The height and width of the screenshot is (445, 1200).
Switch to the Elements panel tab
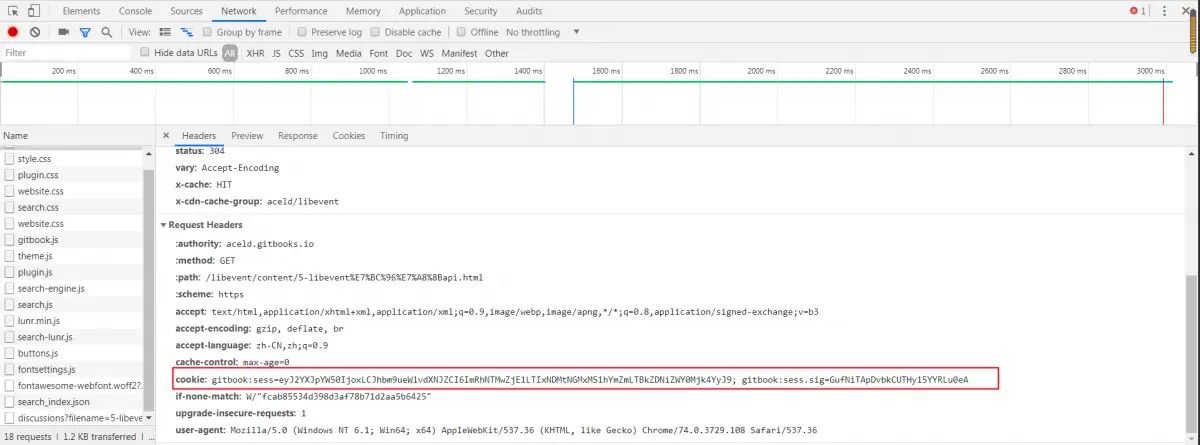80,11
